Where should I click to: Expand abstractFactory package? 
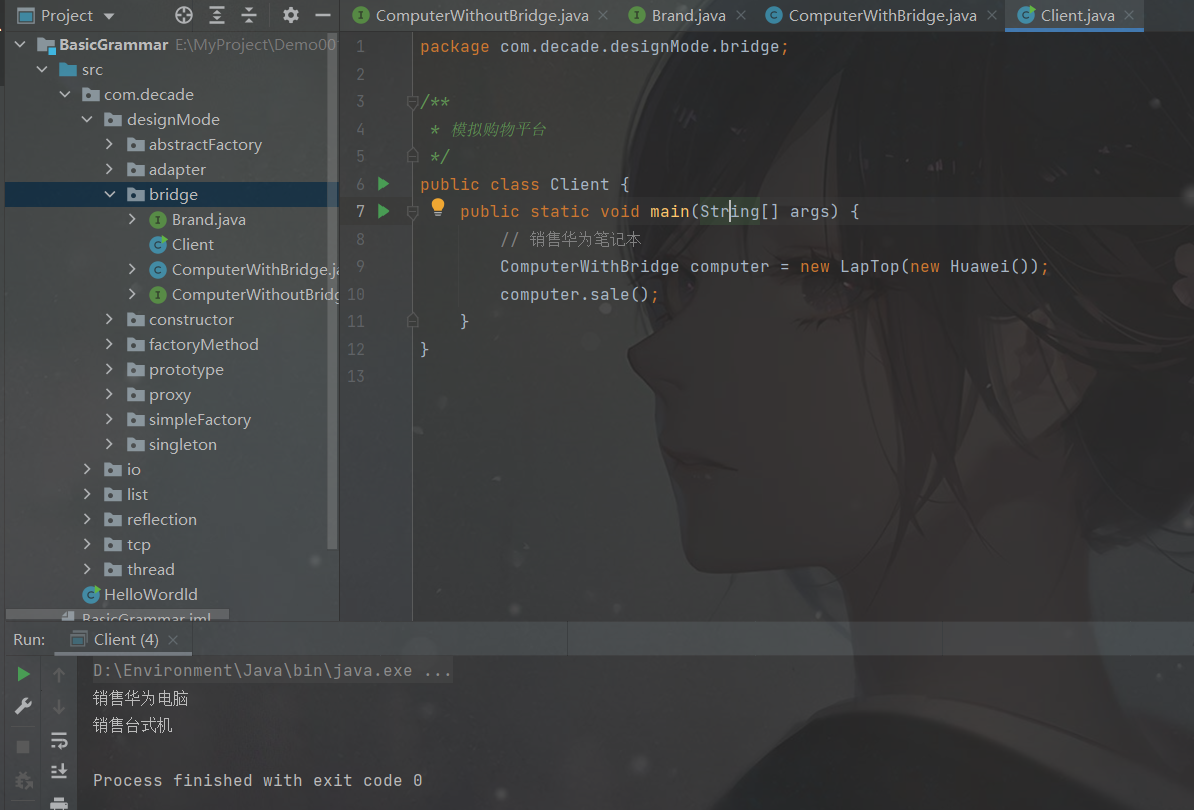click(x=109, y=145)
